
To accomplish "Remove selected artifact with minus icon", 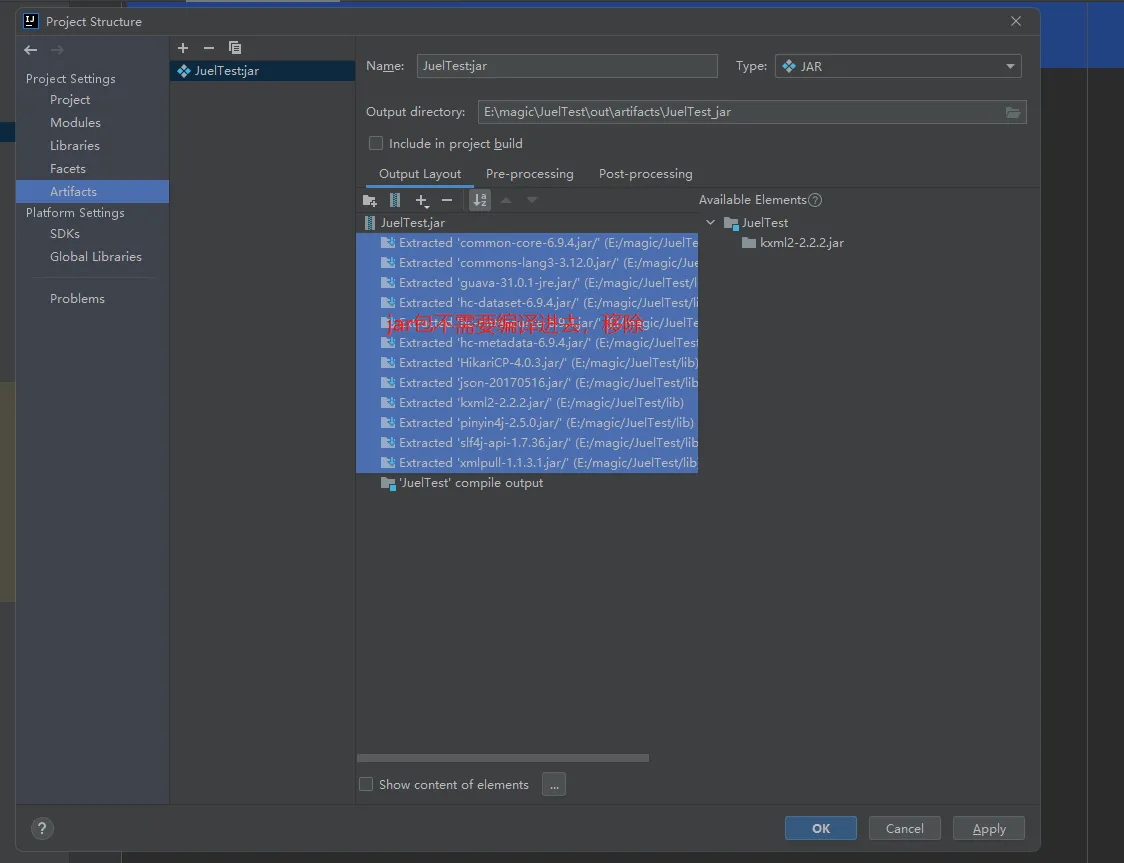I will click(208, 48).
